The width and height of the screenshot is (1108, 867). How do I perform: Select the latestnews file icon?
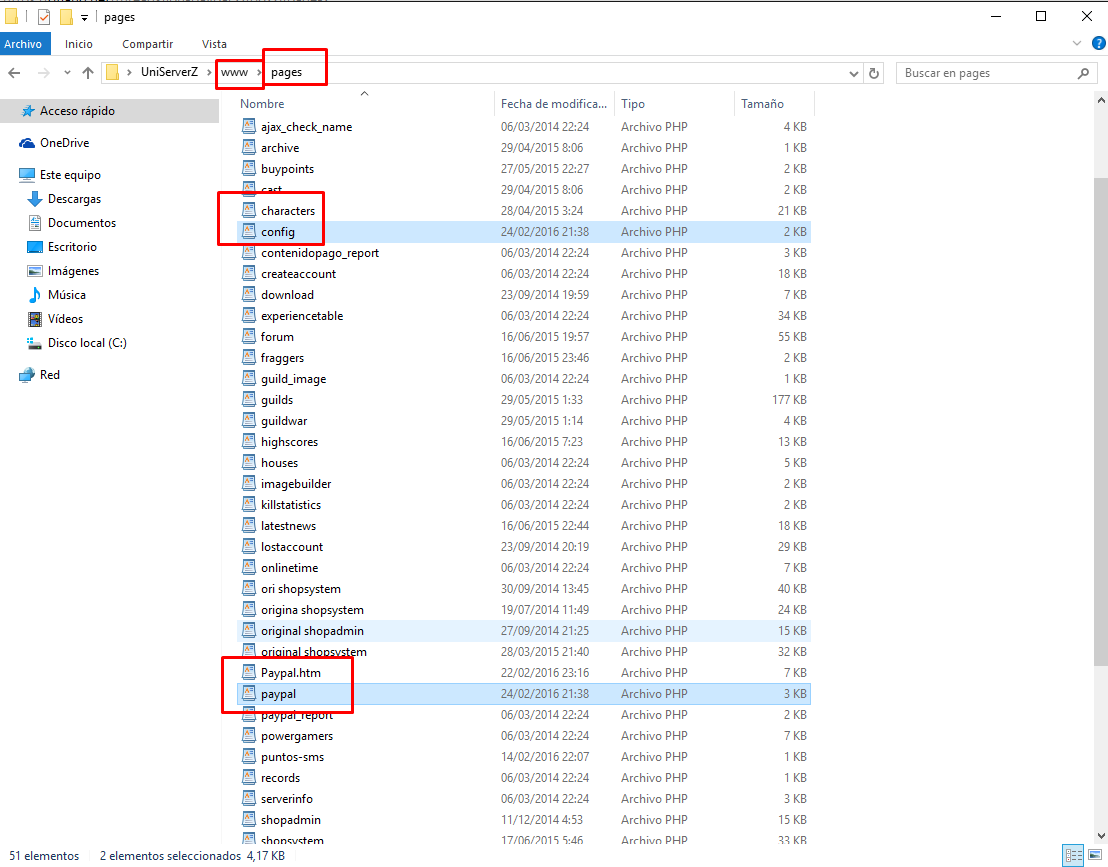pos(249,526)
